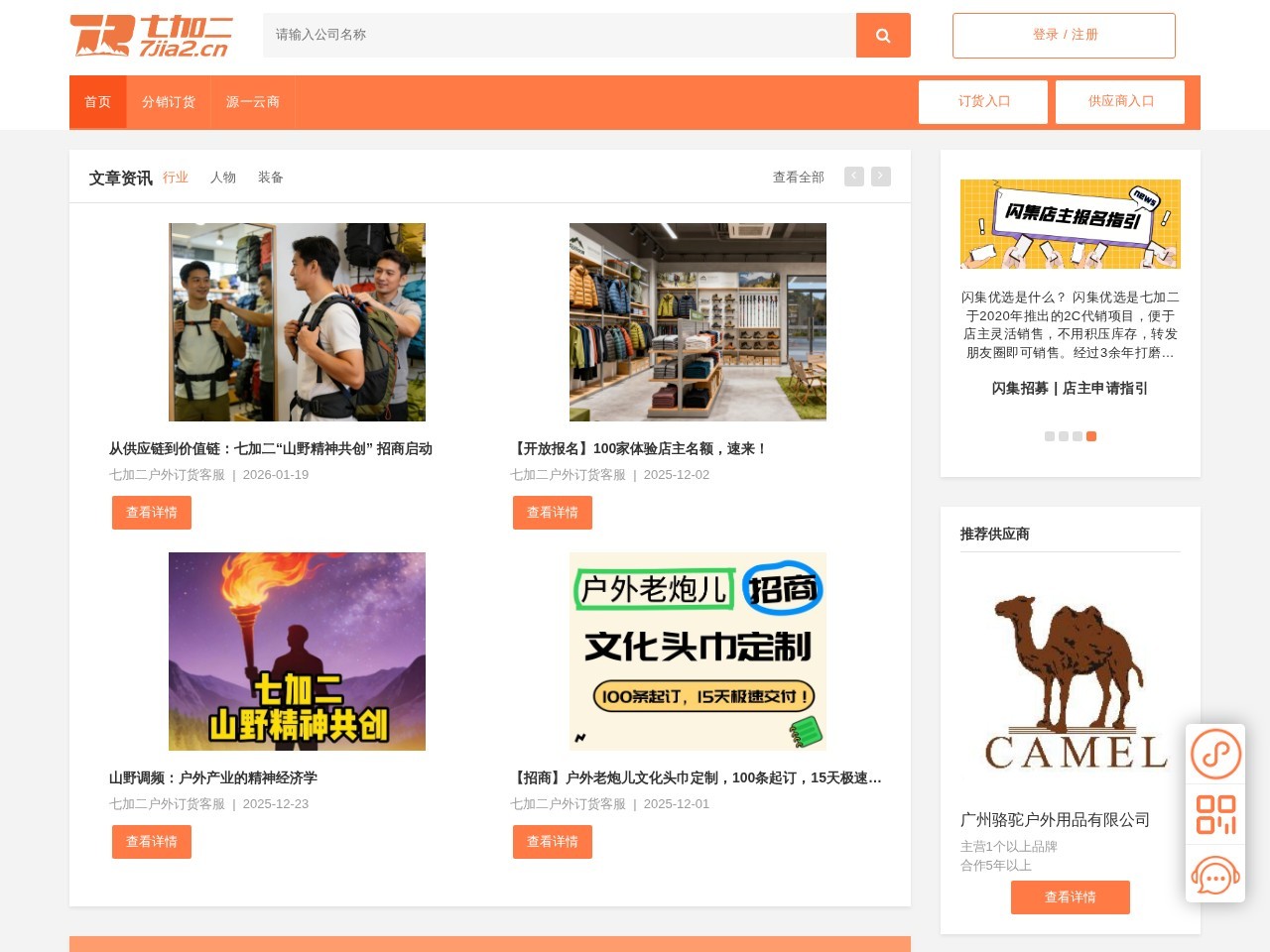This screenshot has width=1270, height=952.
Task: Select the fourth orange carousel dot
Action: 1091,436
